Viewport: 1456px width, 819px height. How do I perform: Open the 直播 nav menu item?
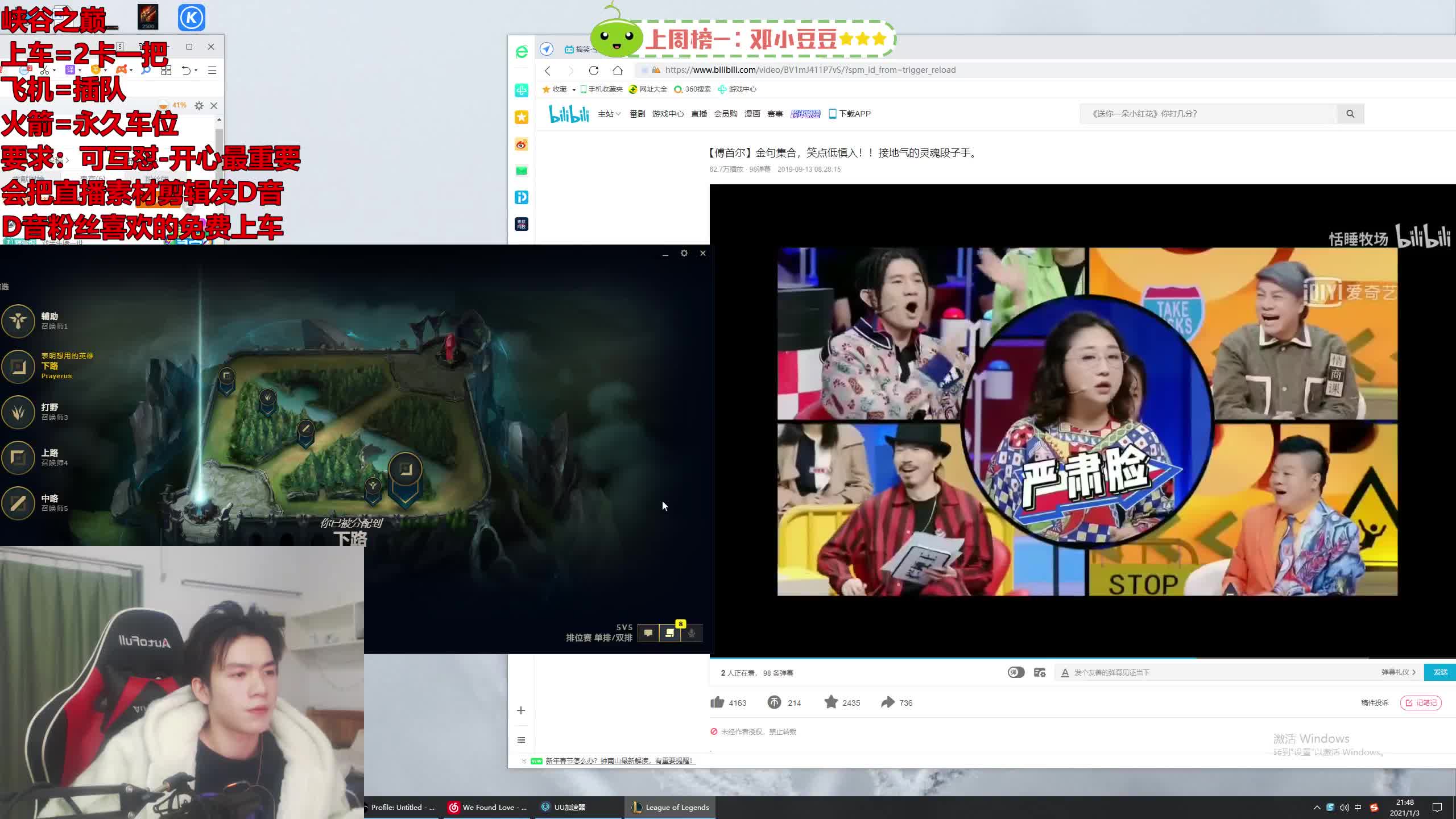(698, 114)
